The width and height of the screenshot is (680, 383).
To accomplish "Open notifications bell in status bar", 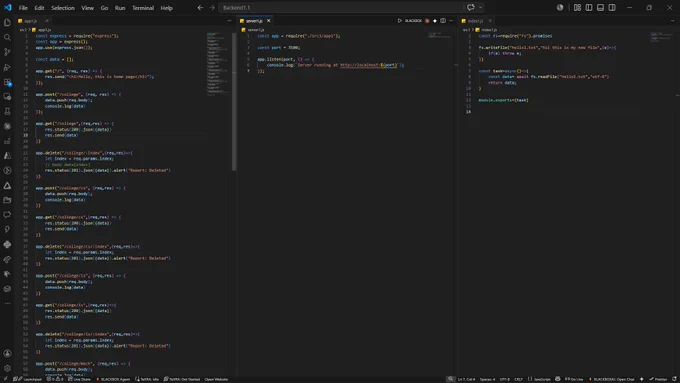I will (x=674, y=379).
